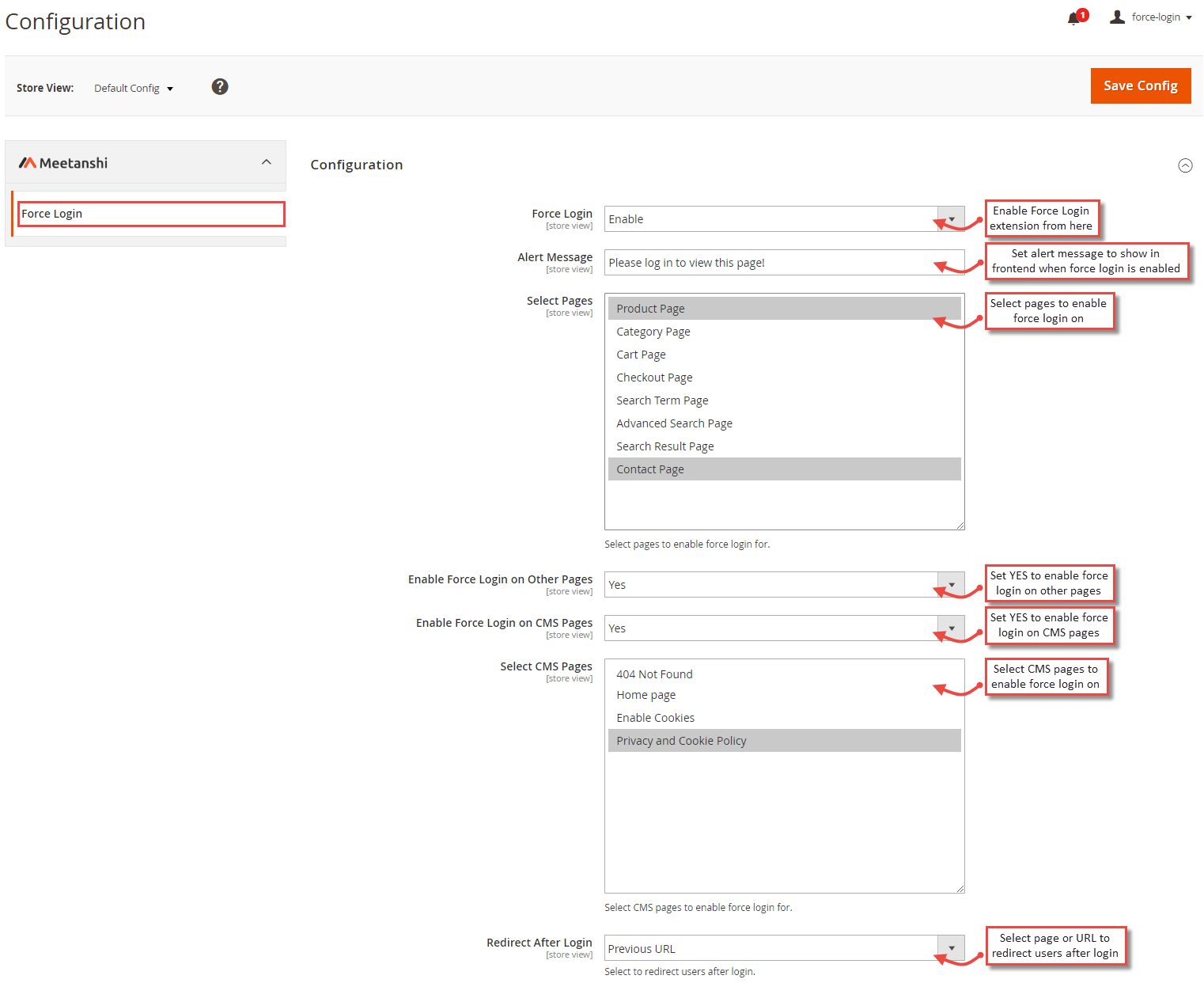Open the notifications bell icon
This screenshot has height=983, width=1204.
[x=1073, y=17]
